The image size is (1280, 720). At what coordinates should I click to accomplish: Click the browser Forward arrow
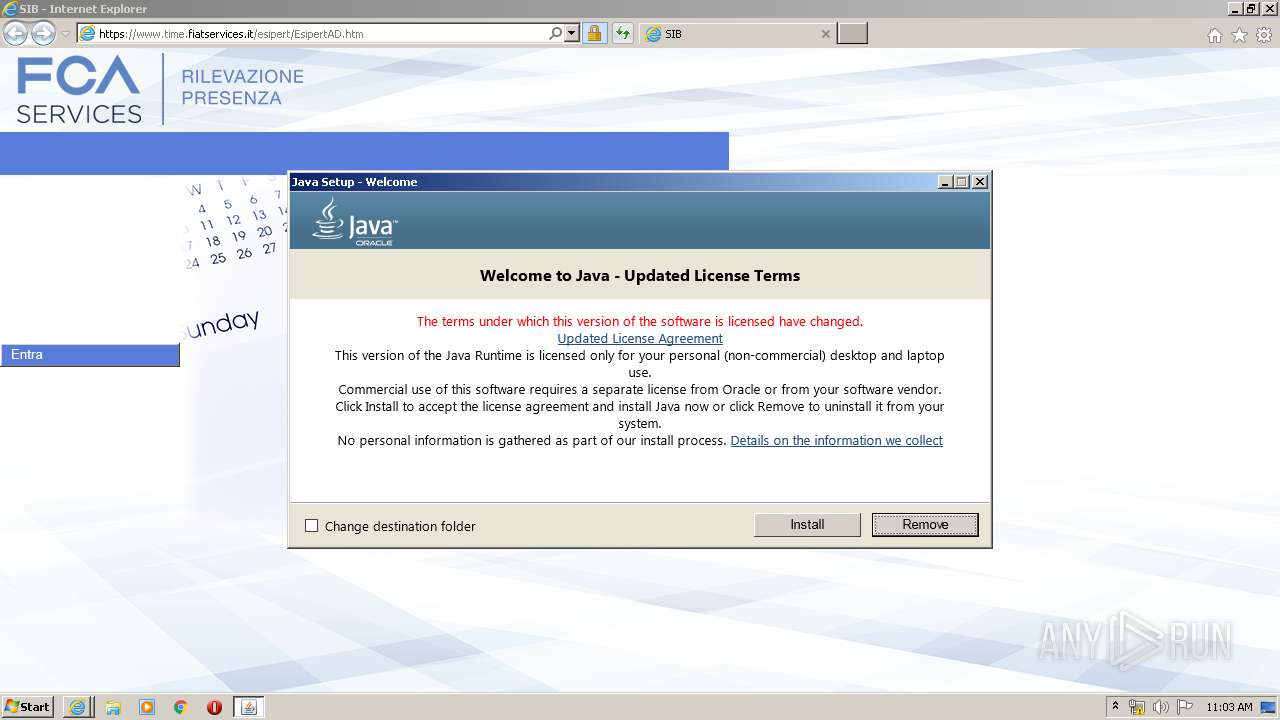43,34
